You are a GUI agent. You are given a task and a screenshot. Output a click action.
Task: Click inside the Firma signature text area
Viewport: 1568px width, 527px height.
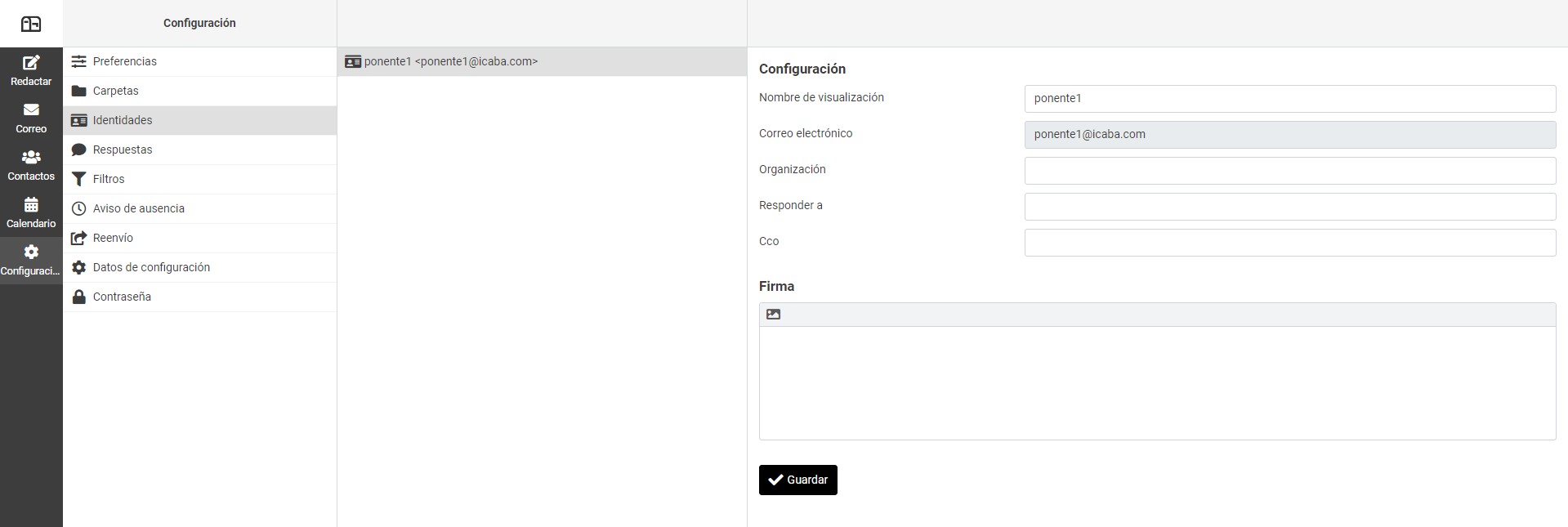[1157, 382]
